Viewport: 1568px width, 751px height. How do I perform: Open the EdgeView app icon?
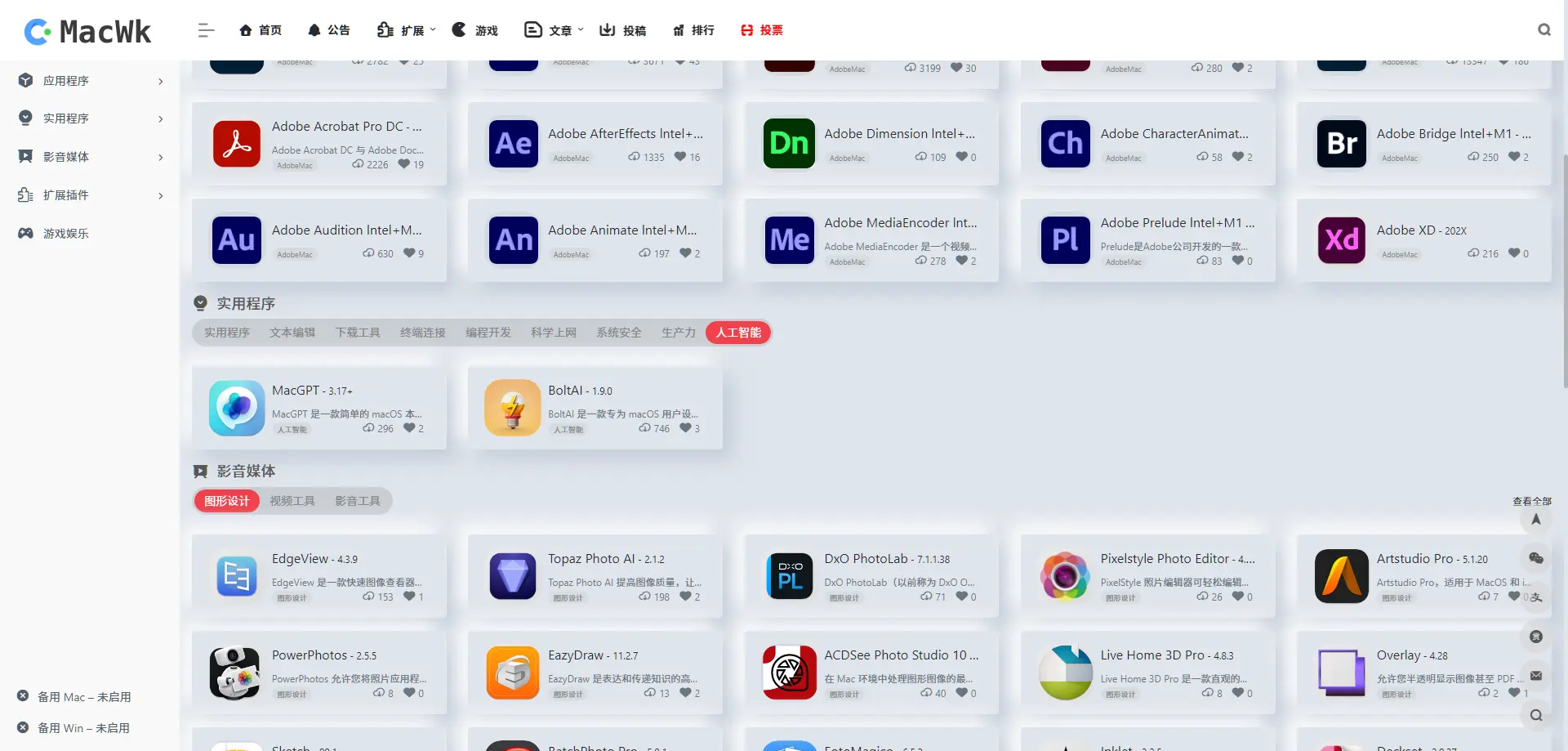[237, 576]
